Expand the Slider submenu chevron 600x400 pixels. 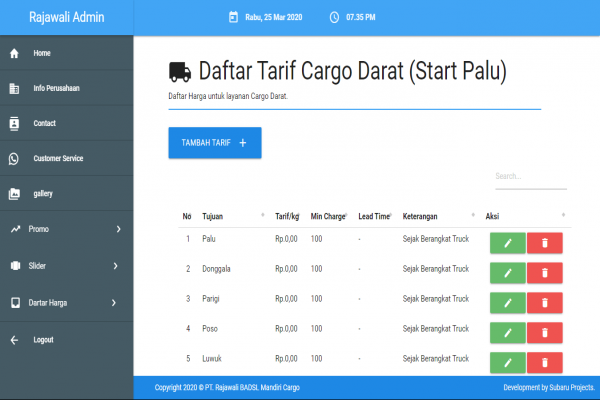pyautogui.click(x=116, y=266)
